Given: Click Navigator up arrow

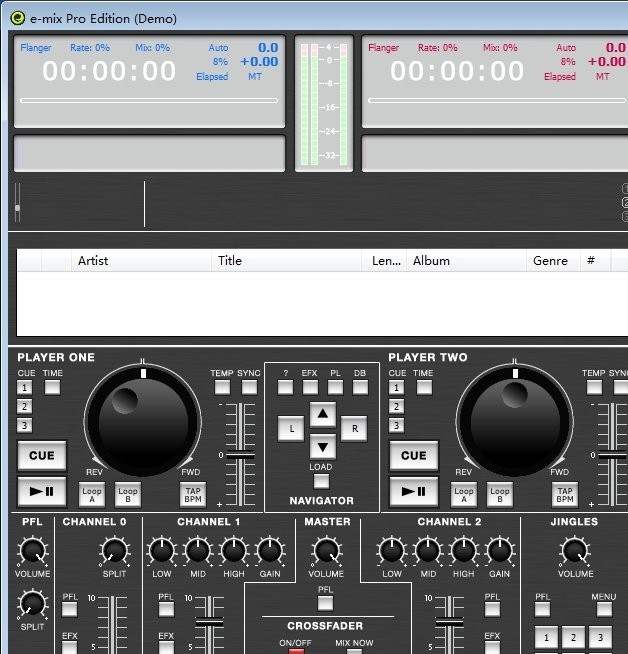Looking at the screenshot, I should (323, 415).
